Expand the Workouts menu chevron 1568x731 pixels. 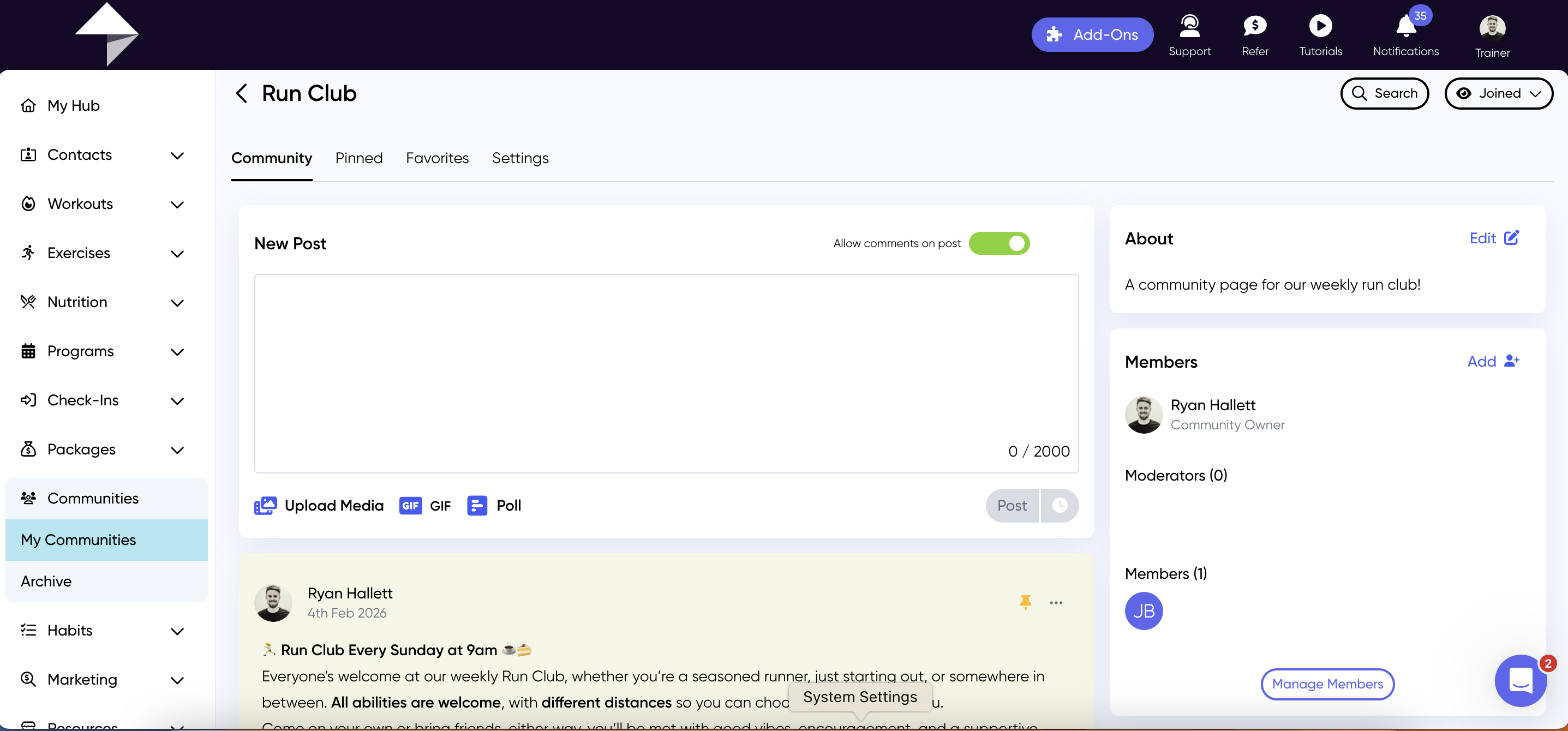pos(177,205)
